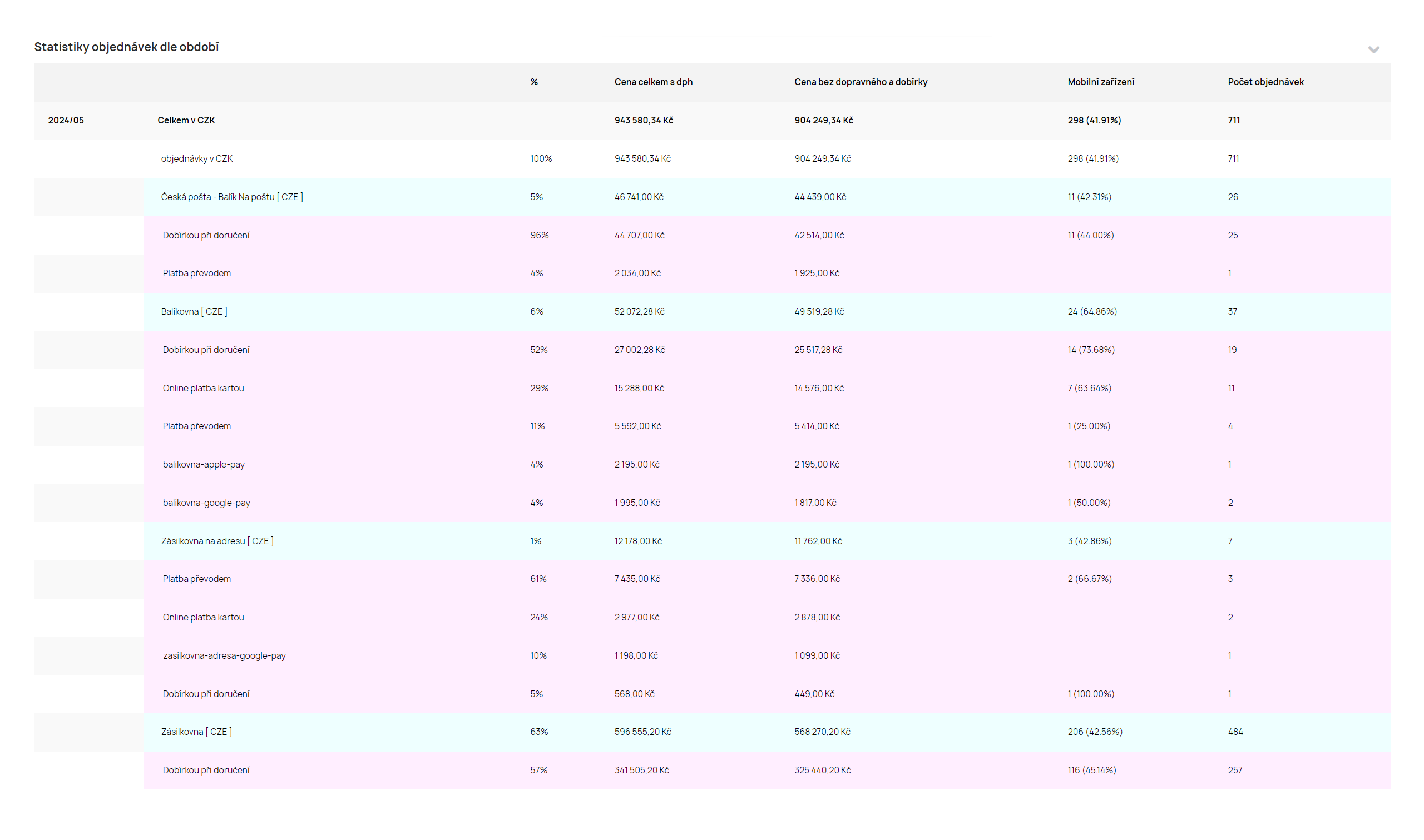Screen dimensions: 1424x840
Task: Click the bold '298 (41.91%)' value
Action: pyautogui.click(x=1094, y=120)
